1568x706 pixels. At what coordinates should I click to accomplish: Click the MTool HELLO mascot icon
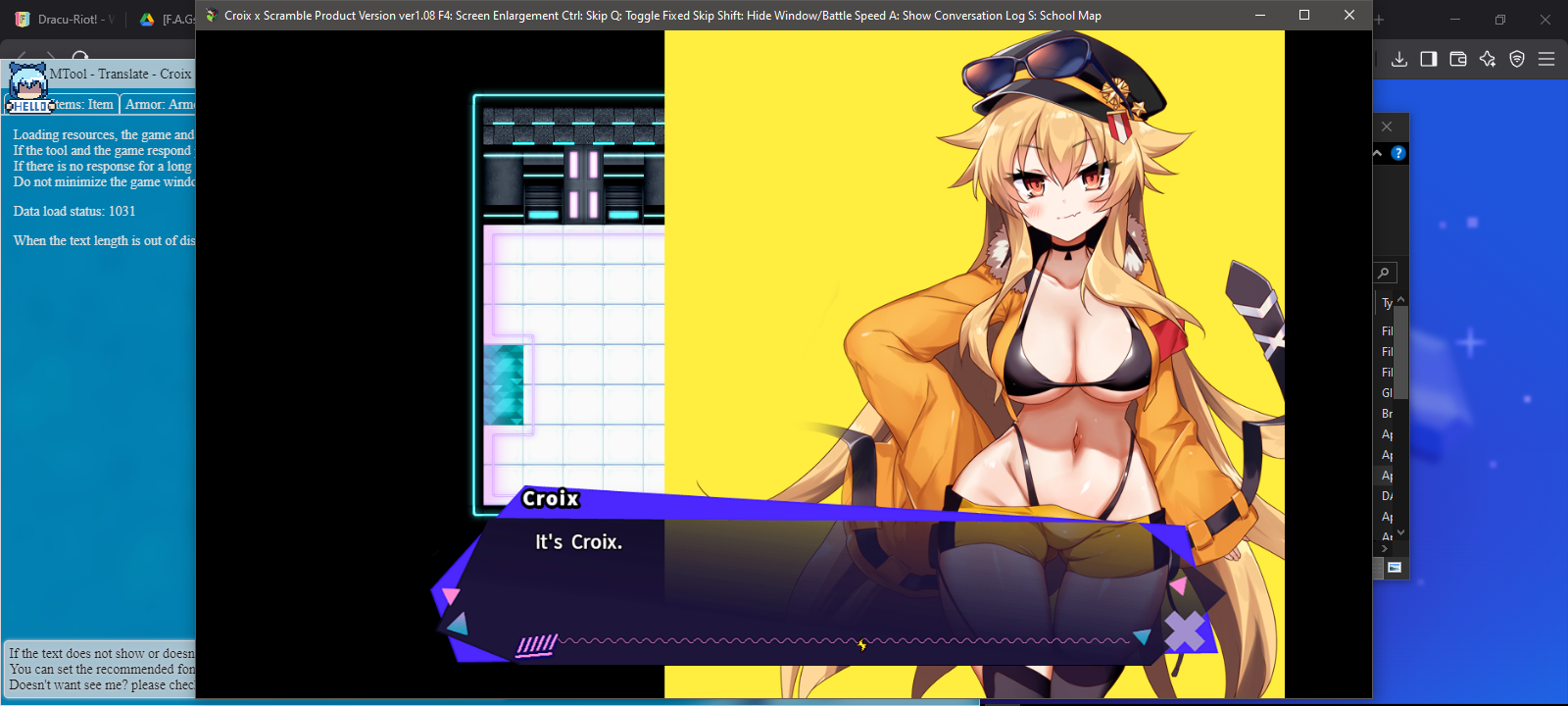[x=28, y=88]
